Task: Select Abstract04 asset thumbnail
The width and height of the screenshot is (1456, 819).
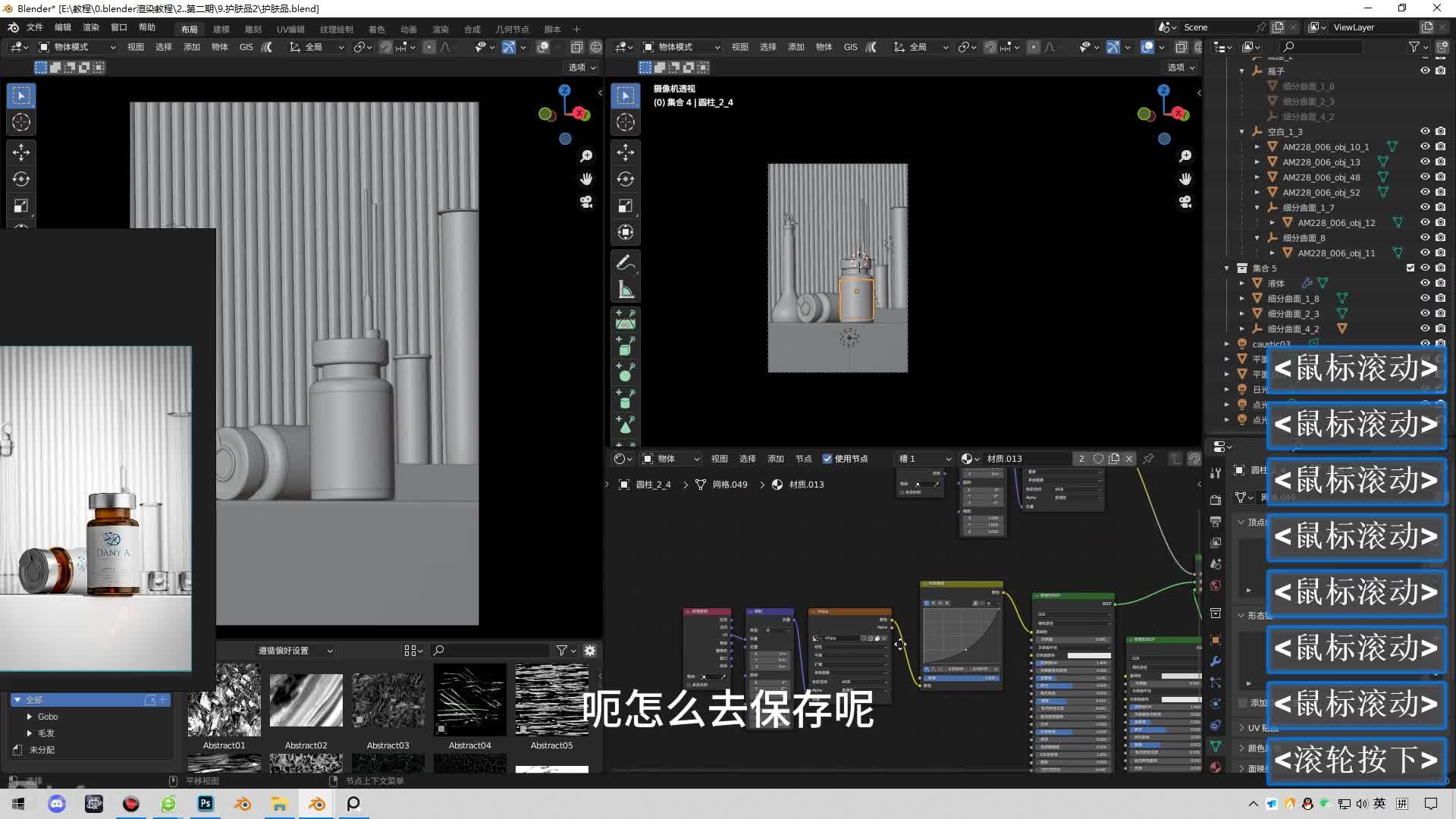Action: point(470,700)
